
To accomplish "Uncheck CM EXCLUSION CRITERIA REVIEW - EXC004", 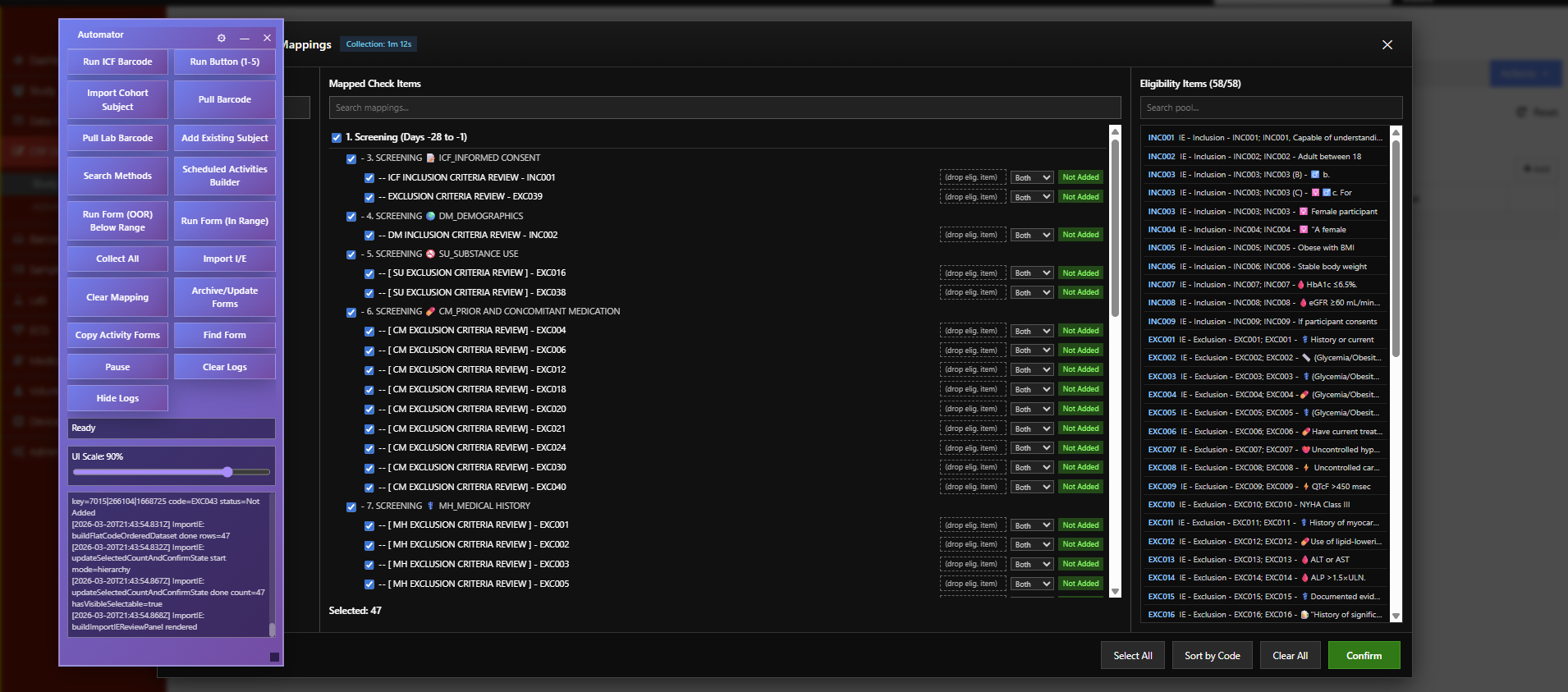I will coord(369,331).
